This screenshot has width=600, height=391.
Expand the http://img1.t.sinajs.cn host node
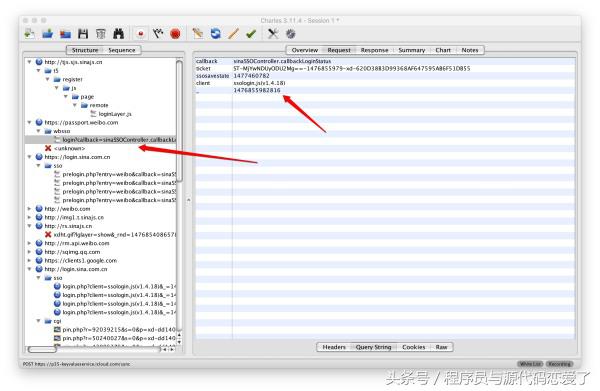point(29,217)
